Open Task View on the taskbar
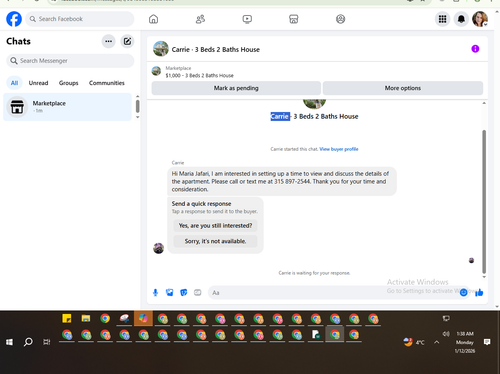 click(x=47, y=342)
